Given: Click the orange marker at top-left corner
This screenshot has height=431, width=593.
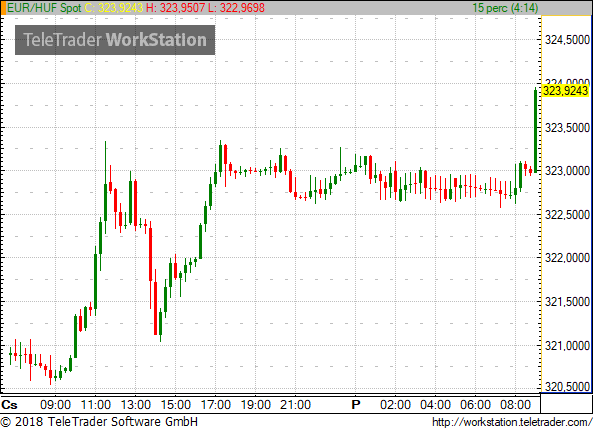Looking at the screenshot, I should tap(3, 8).
